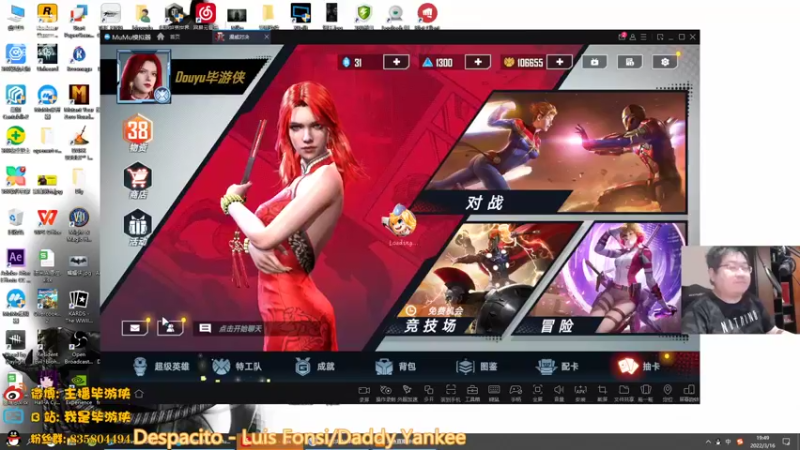This screenshot has width=800, height=450.
Task: Click MuMu 多开 multi-instance icon
Action: tap(429, 392)
